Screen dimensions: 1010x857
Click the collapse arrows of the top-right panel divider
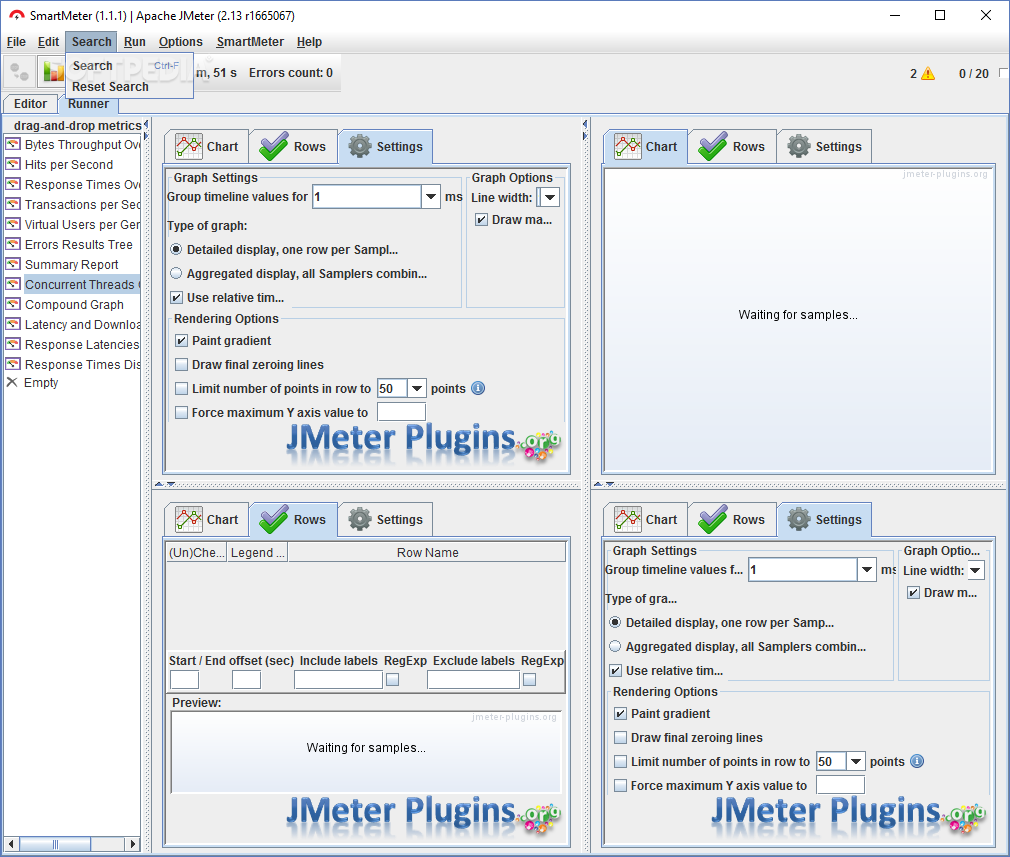click(x=604, y=483)
